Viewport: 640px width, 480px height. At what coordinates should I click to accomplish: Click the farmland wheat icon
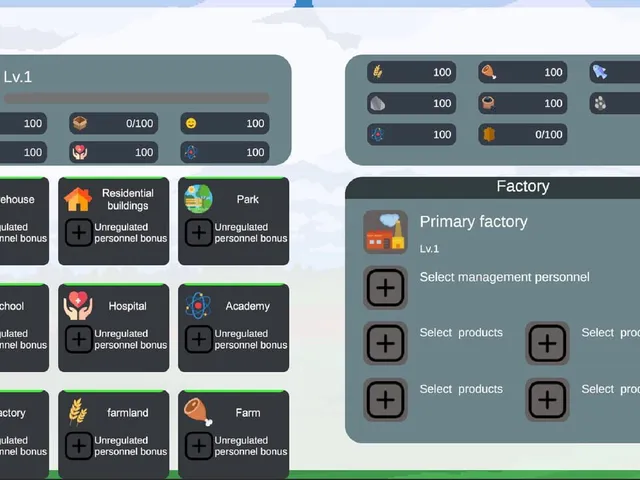coord(78,412)
